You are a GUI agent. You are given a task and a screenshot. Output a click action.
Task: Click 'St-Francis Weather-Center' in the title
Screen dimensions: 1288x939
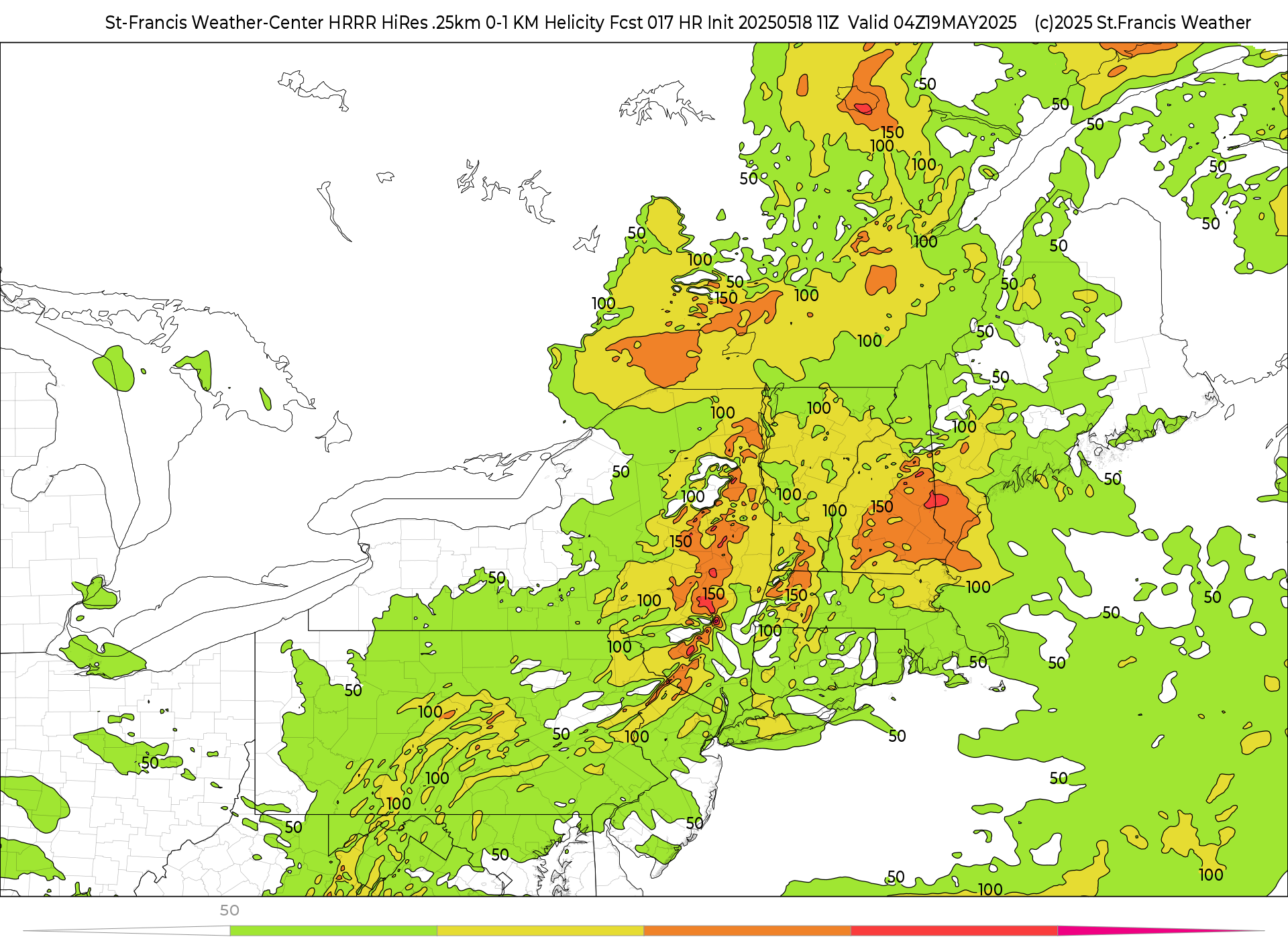(x=215, y=23)
